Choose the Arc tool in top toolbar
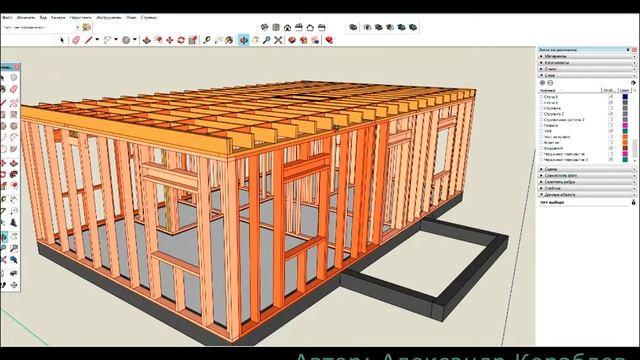The image size is (640, 360). pyautogui.click(x=107, y=40)
